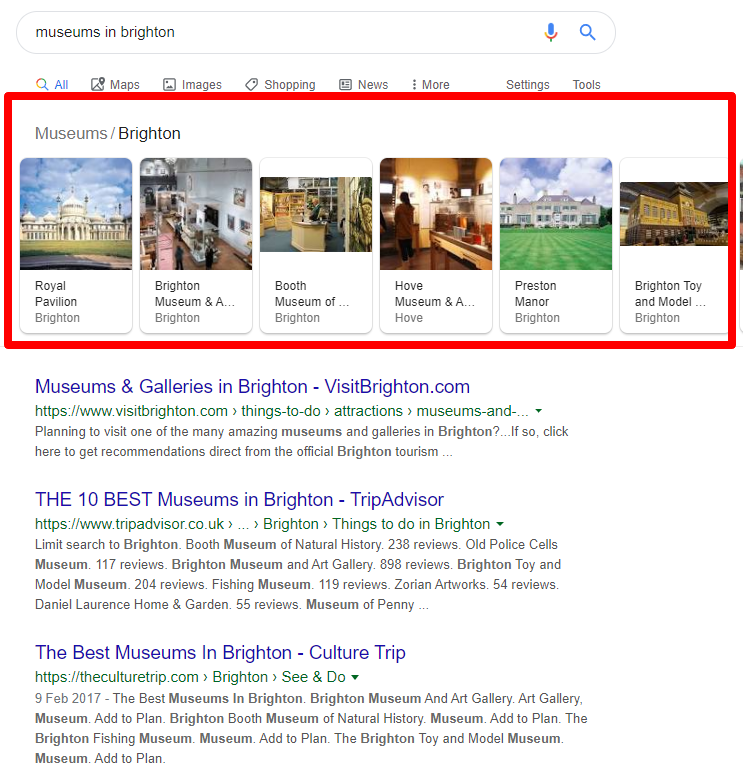
Task: Open Tools in the search toolbar
Action: coord(586,85)
